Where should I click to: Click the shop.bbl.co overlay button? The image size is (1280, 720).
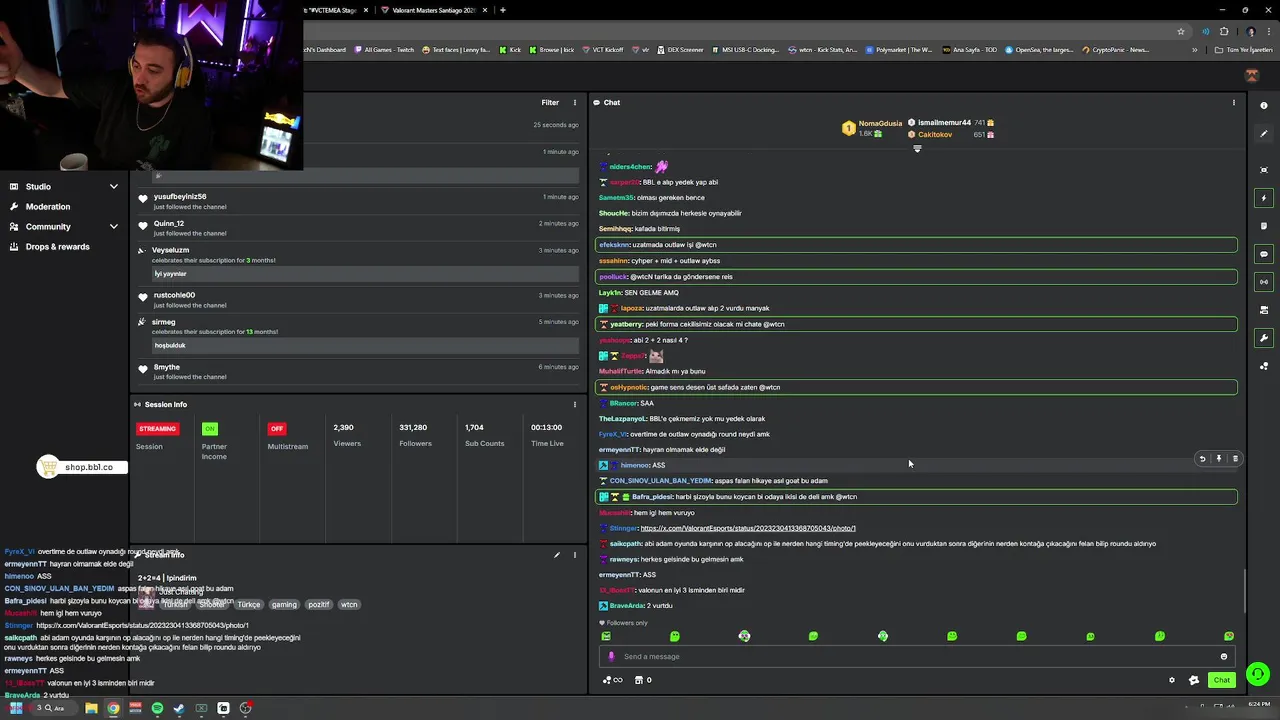pyautogui.click(x=82, y=467)
